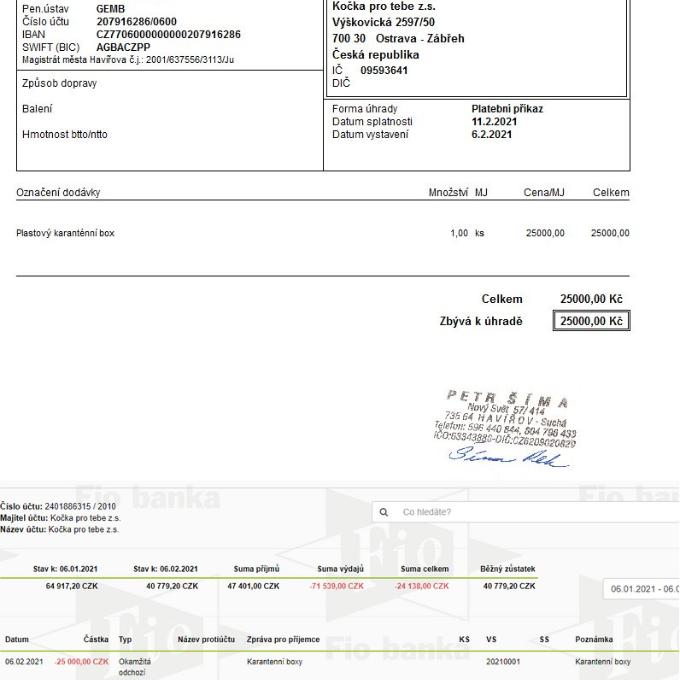Sort by the Datum column header
The height and width of the screenshot is (680, 680).
point(17,639)
